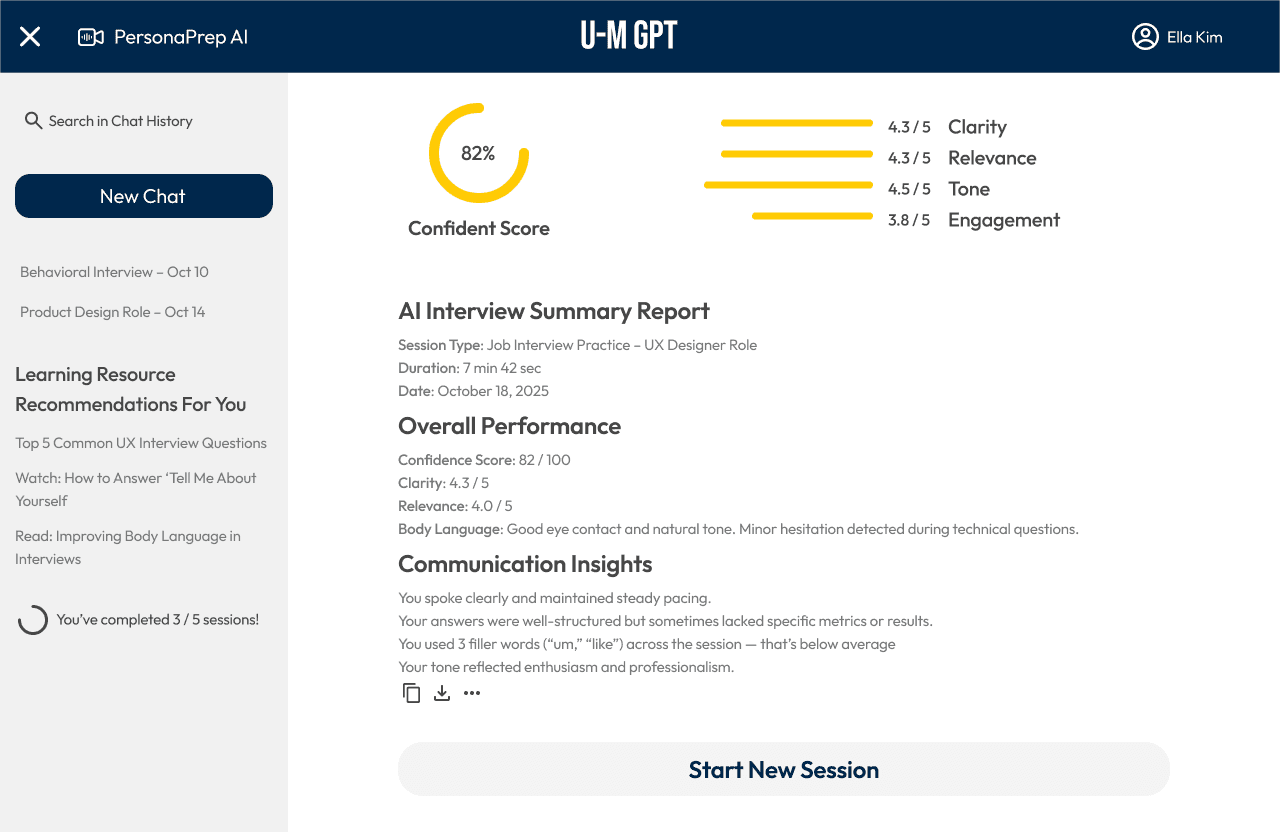Image resolution: width=1280 pixels, height=832 pixels.
Task: Click the Communication Insights heading
Action: pos(525,564)
